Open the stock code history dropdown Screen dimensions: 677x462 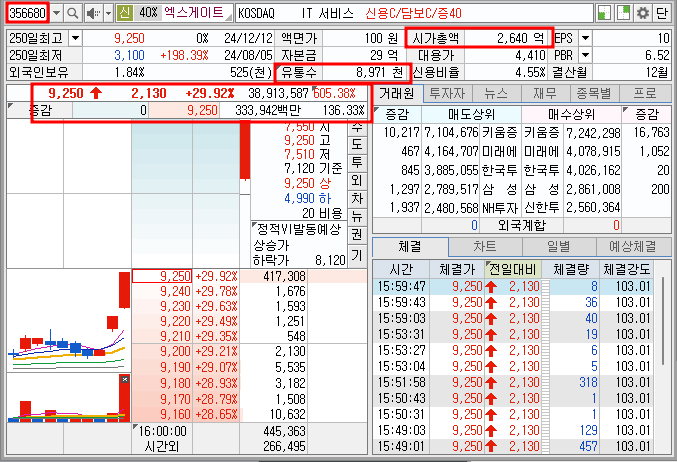tap(56, 13)
